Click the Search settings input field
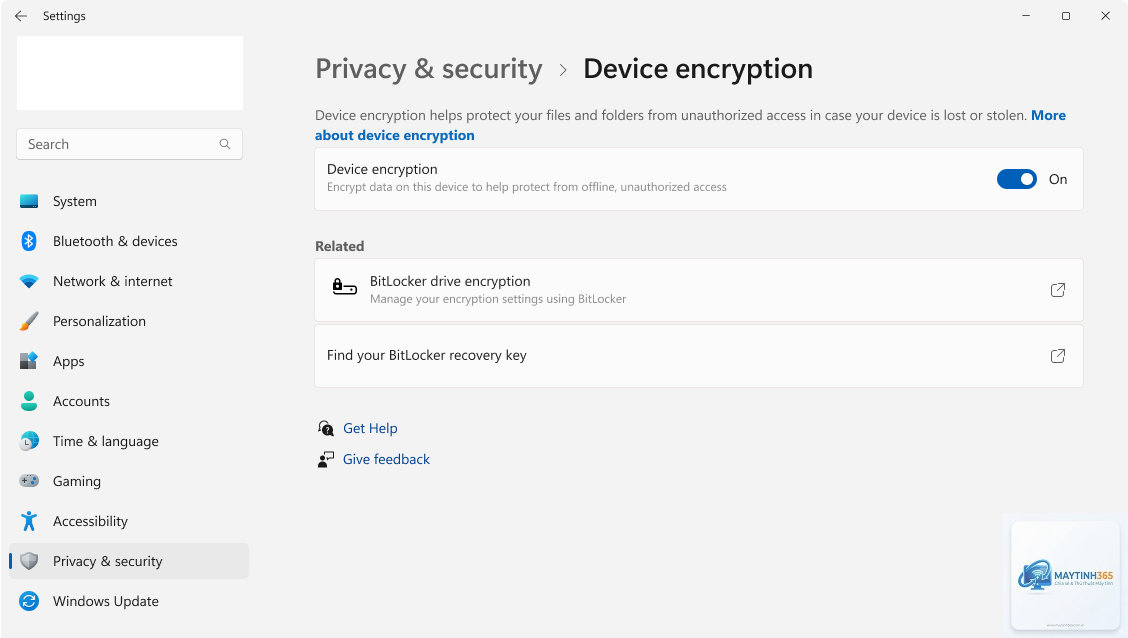The width and height of the screenshot is (1128, 638). (x=129, y=144)
